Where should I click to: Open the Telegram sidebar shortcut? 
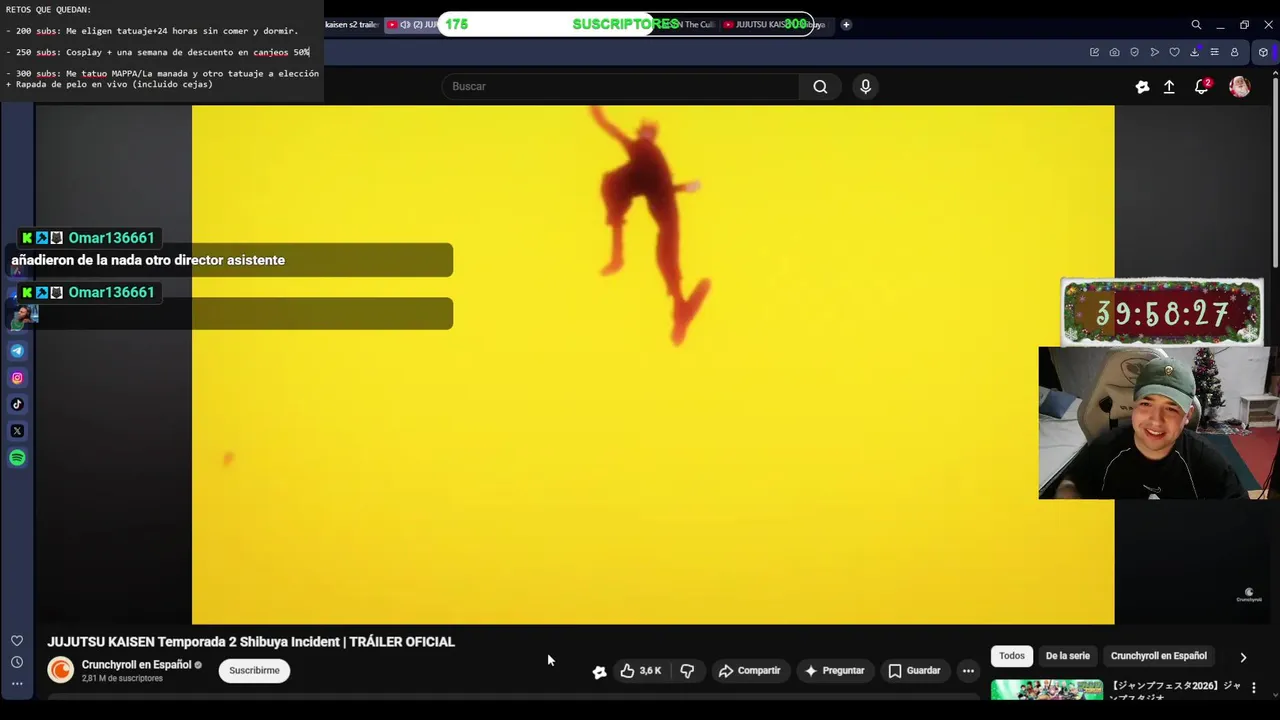click(x=17, y=351)
